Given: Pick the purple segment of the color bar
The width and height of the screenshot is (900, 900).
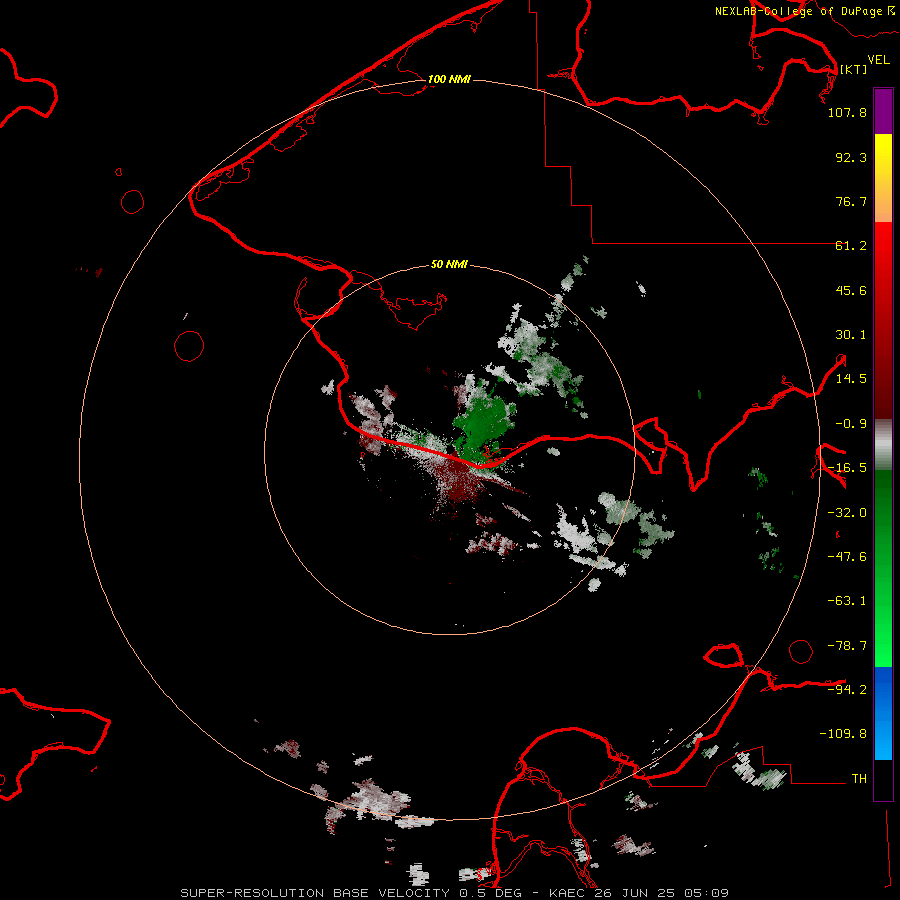Looking at the screenshot, I should [883, 111].
